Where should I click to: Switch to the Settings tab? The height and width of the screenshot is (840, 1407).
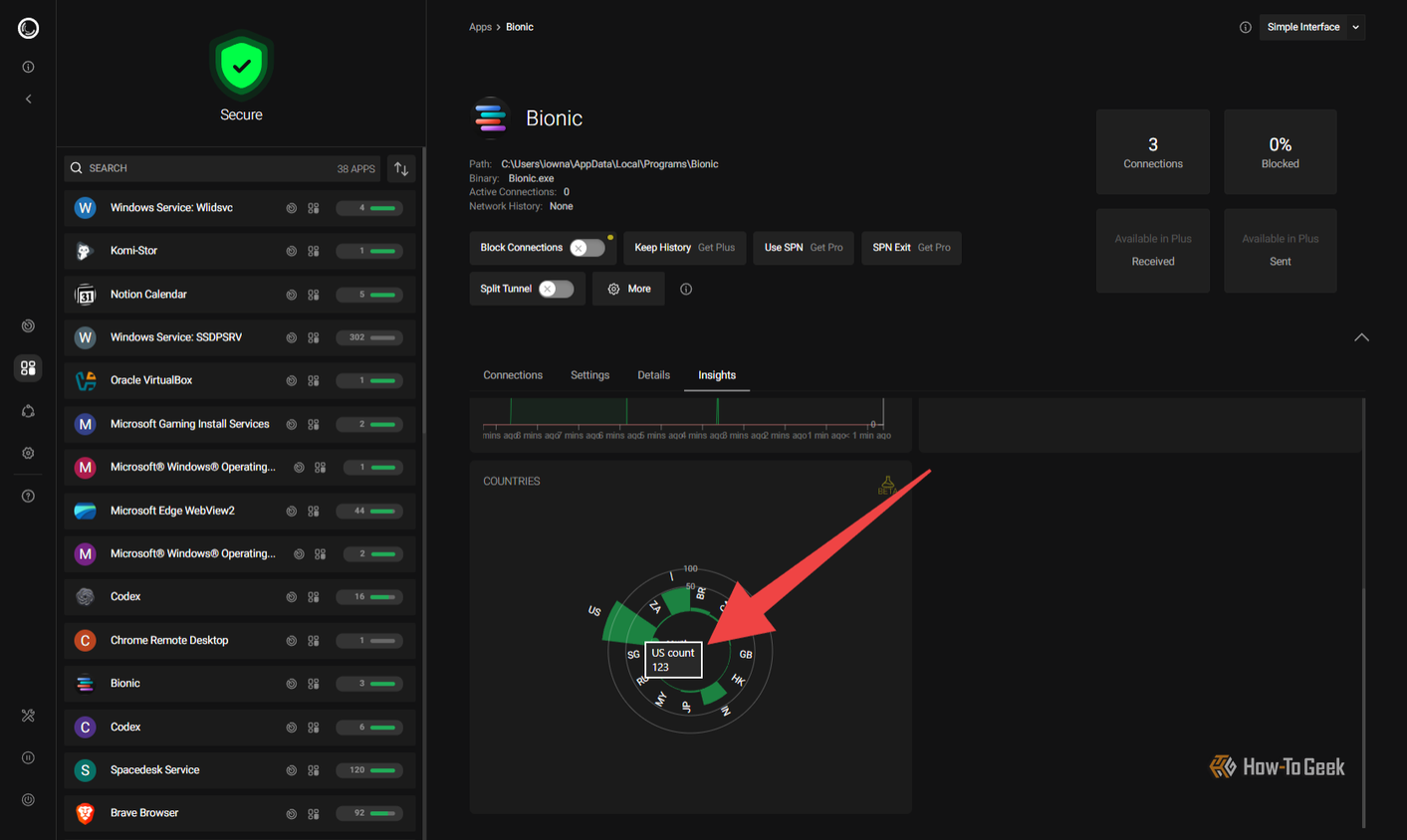coord(589,375)
